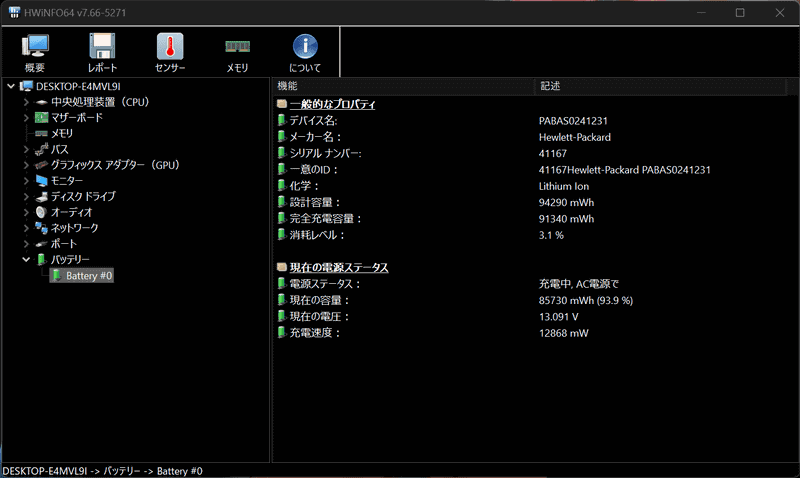Viewport: 800px width, 478px height.
Task: Click status bar path DESKTOP-E4MVL9I -> バッテリー
Action: 70,471
